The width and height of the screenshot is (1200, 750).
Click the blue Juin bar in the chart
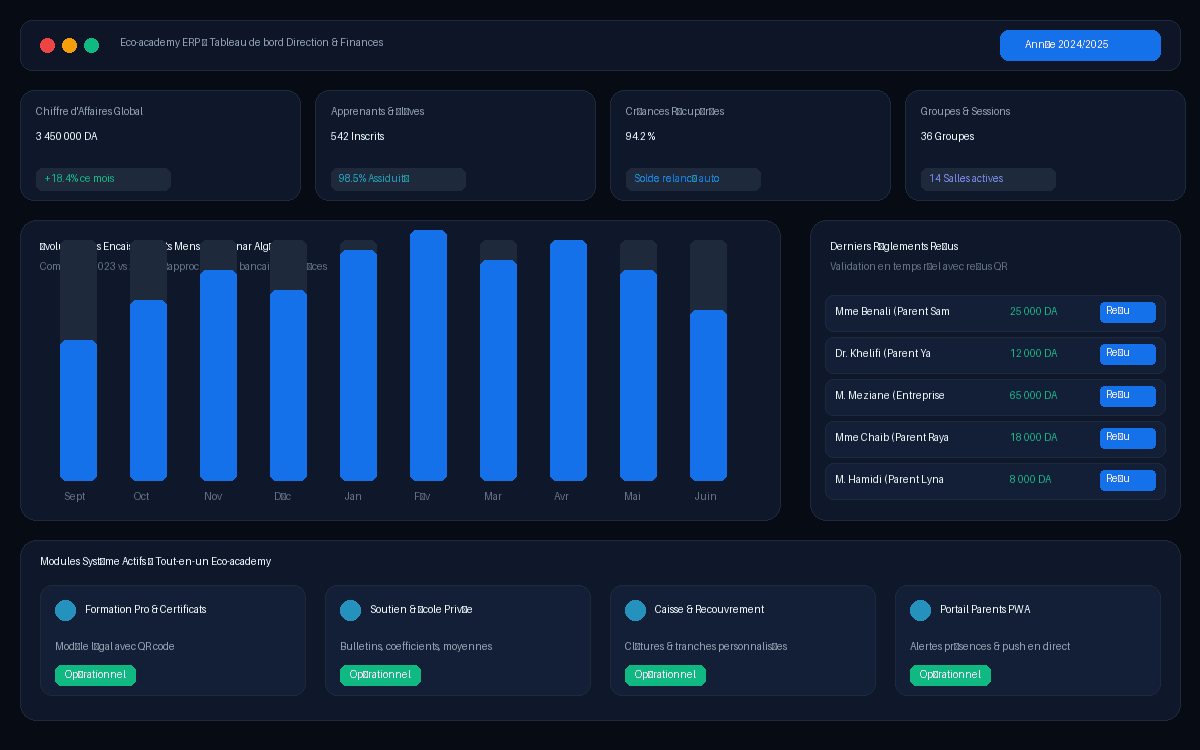(708, 395)
